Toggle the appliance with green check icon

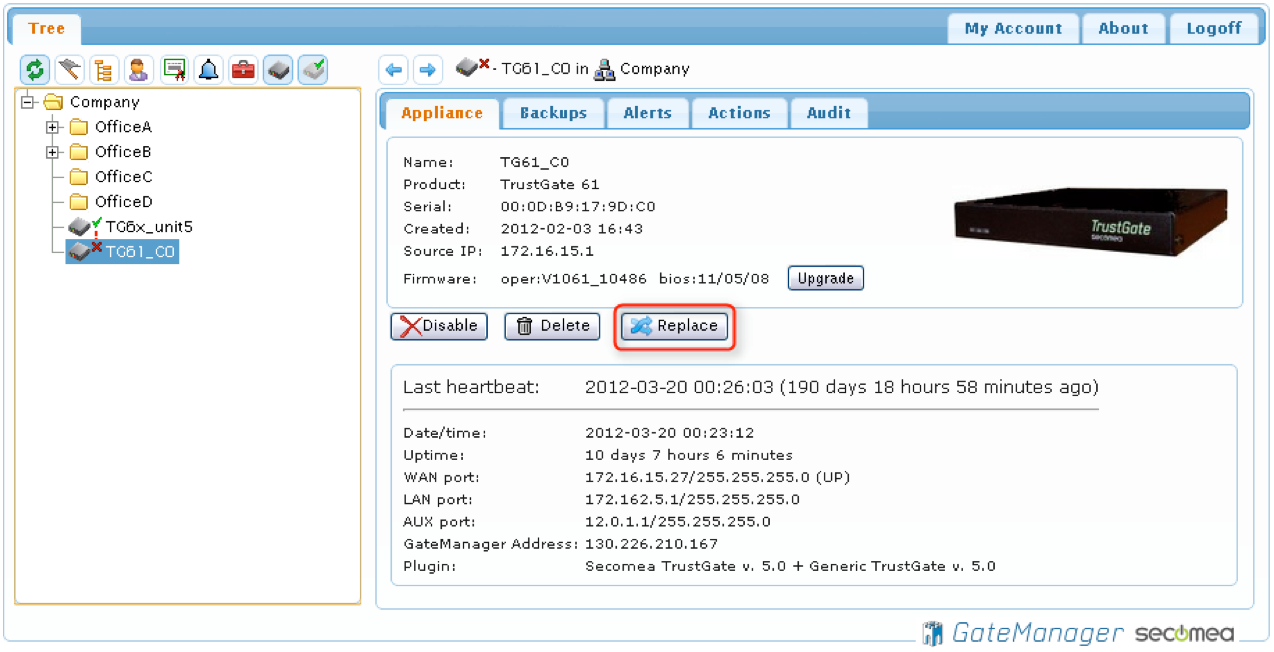tap(313, 69)
